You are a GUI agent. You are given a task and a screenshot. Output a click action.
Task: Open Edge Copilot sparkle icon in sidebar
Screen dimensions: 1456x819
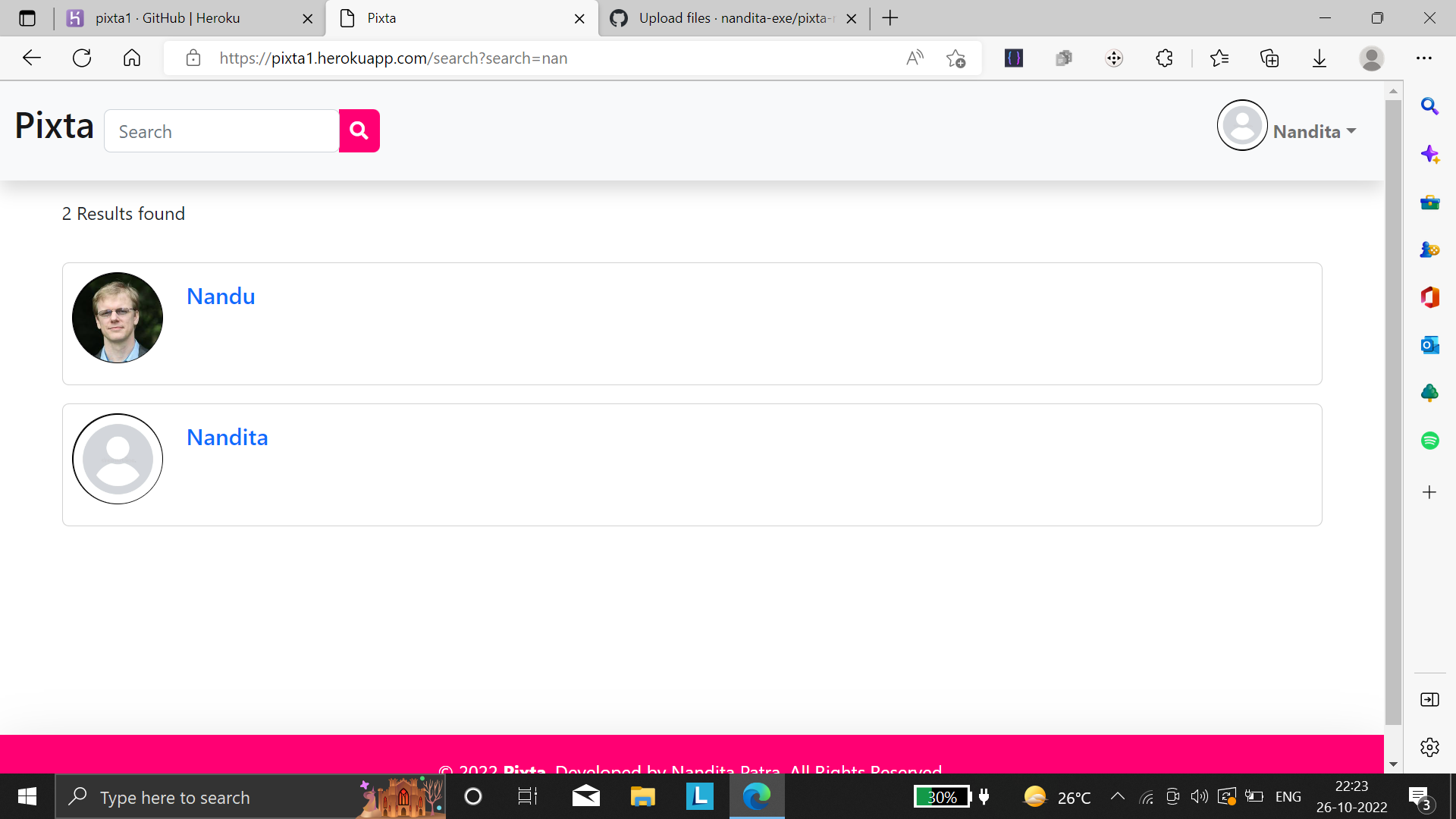(x=1430, y=154)
